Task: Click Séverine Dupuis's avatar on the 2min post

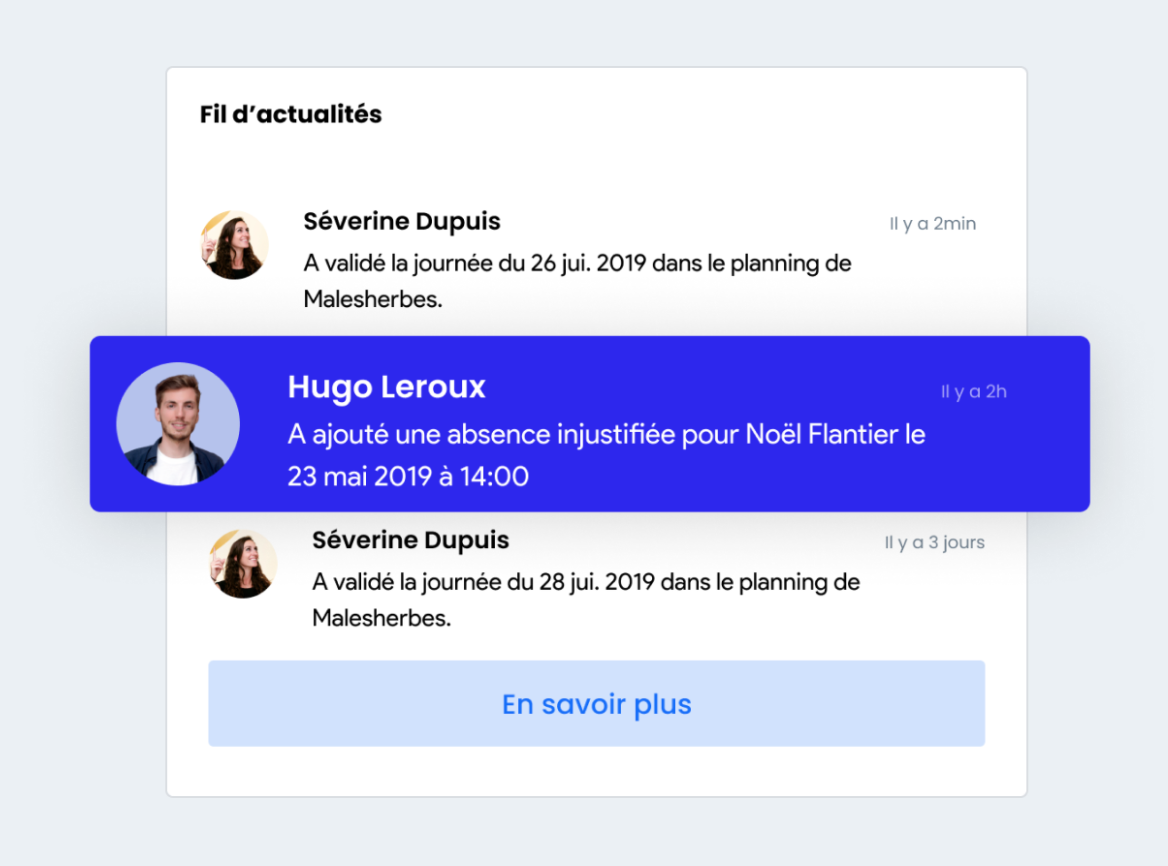Action: 234,245
